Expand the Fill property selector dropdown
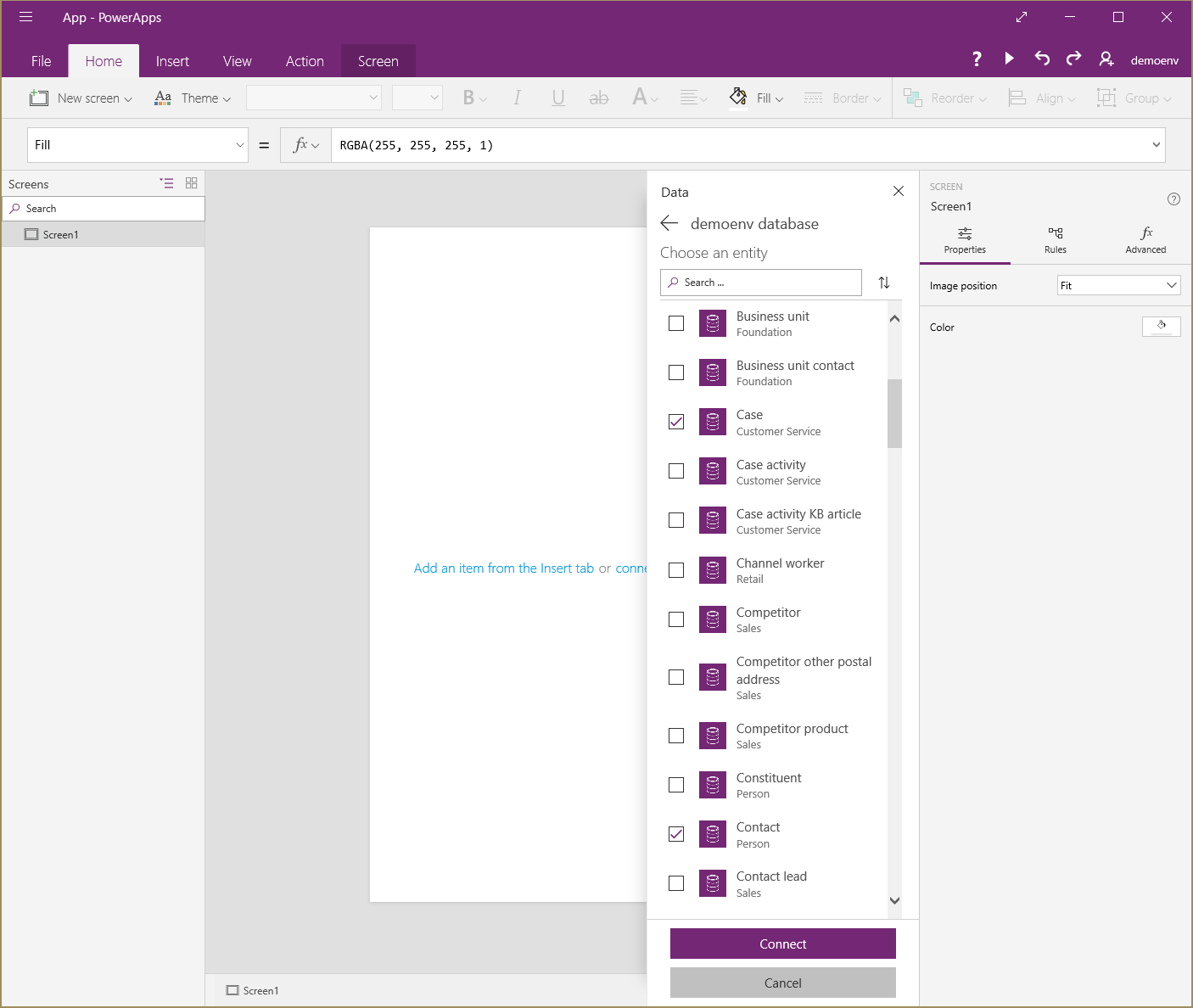Viewport: 1193px width, 1008px height. coord(137,145)
